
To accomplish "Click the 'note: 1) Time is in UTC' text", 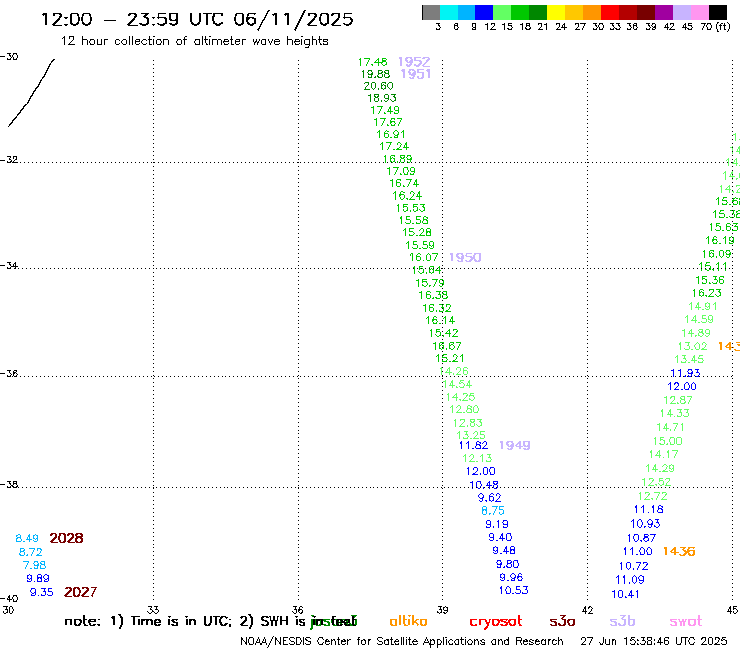I will [148, 621].
